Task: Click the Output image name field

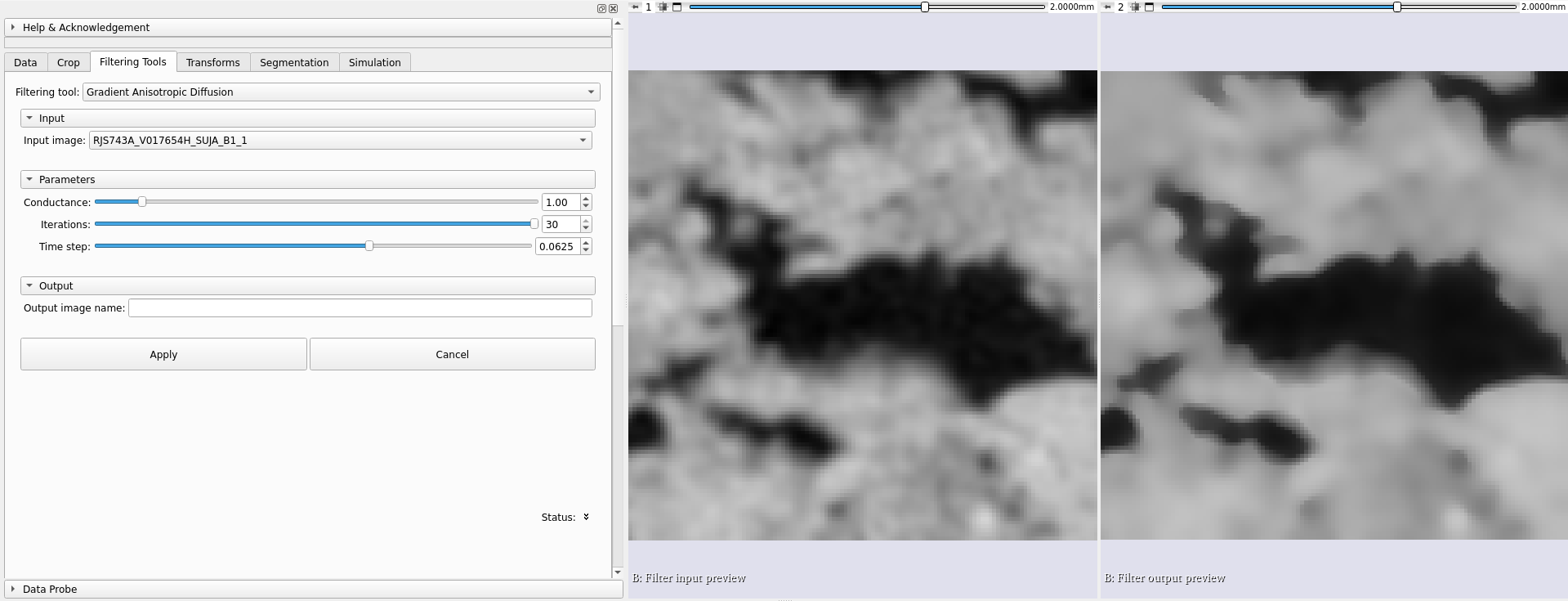Action: 360,308
